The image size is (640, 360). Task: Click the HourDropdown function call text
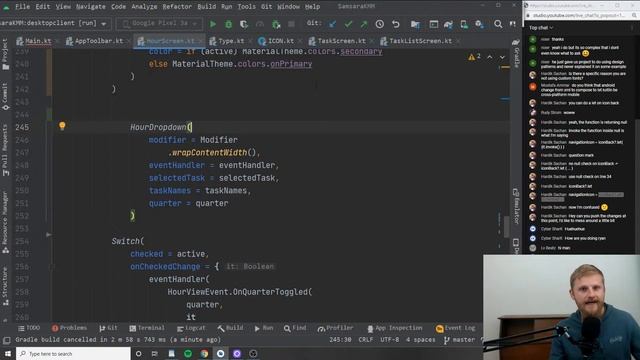point(158,127)
